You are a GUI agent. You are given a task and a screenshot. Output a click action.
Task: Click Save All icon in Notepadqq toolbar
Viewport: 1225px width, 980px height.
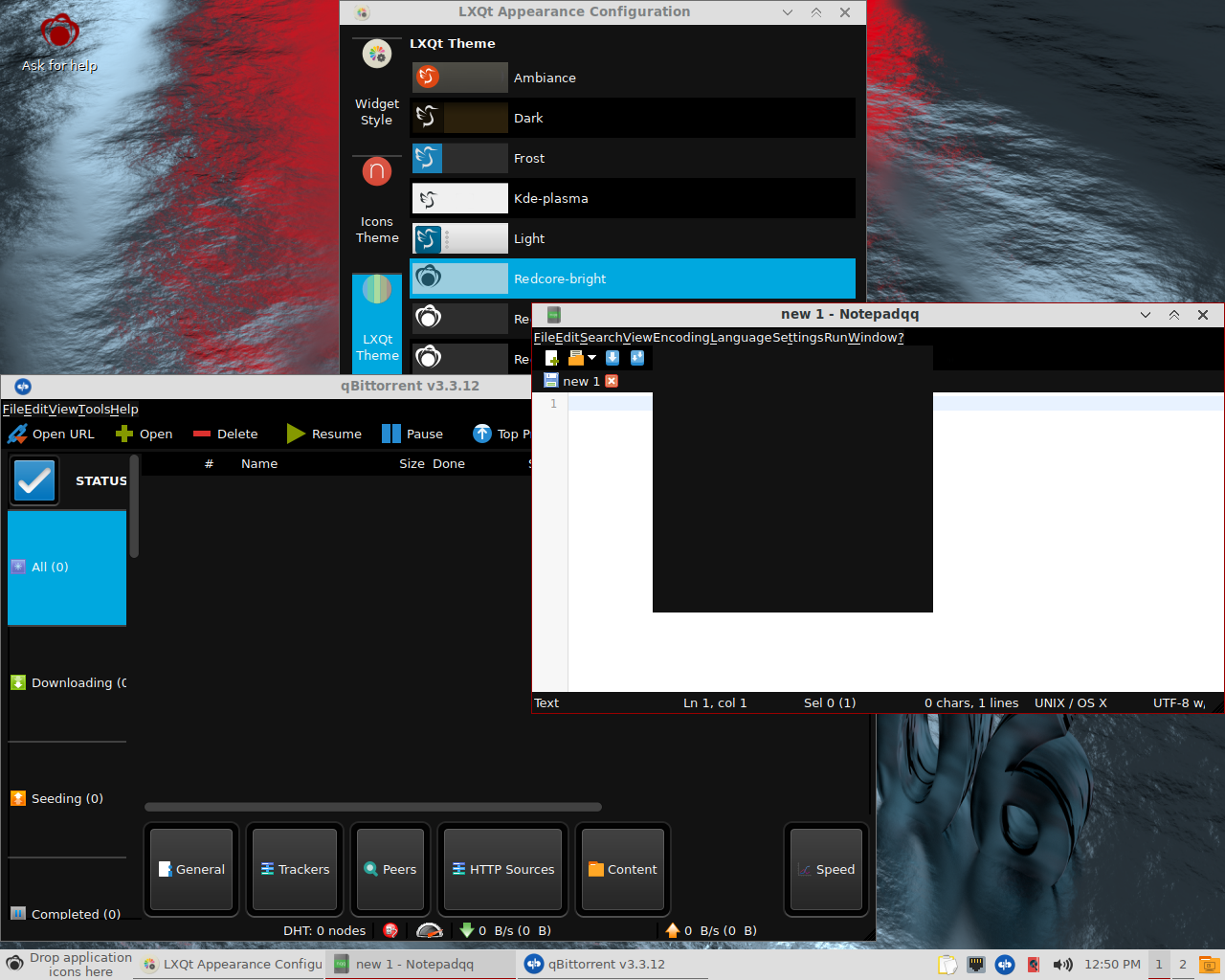(637, 358)
